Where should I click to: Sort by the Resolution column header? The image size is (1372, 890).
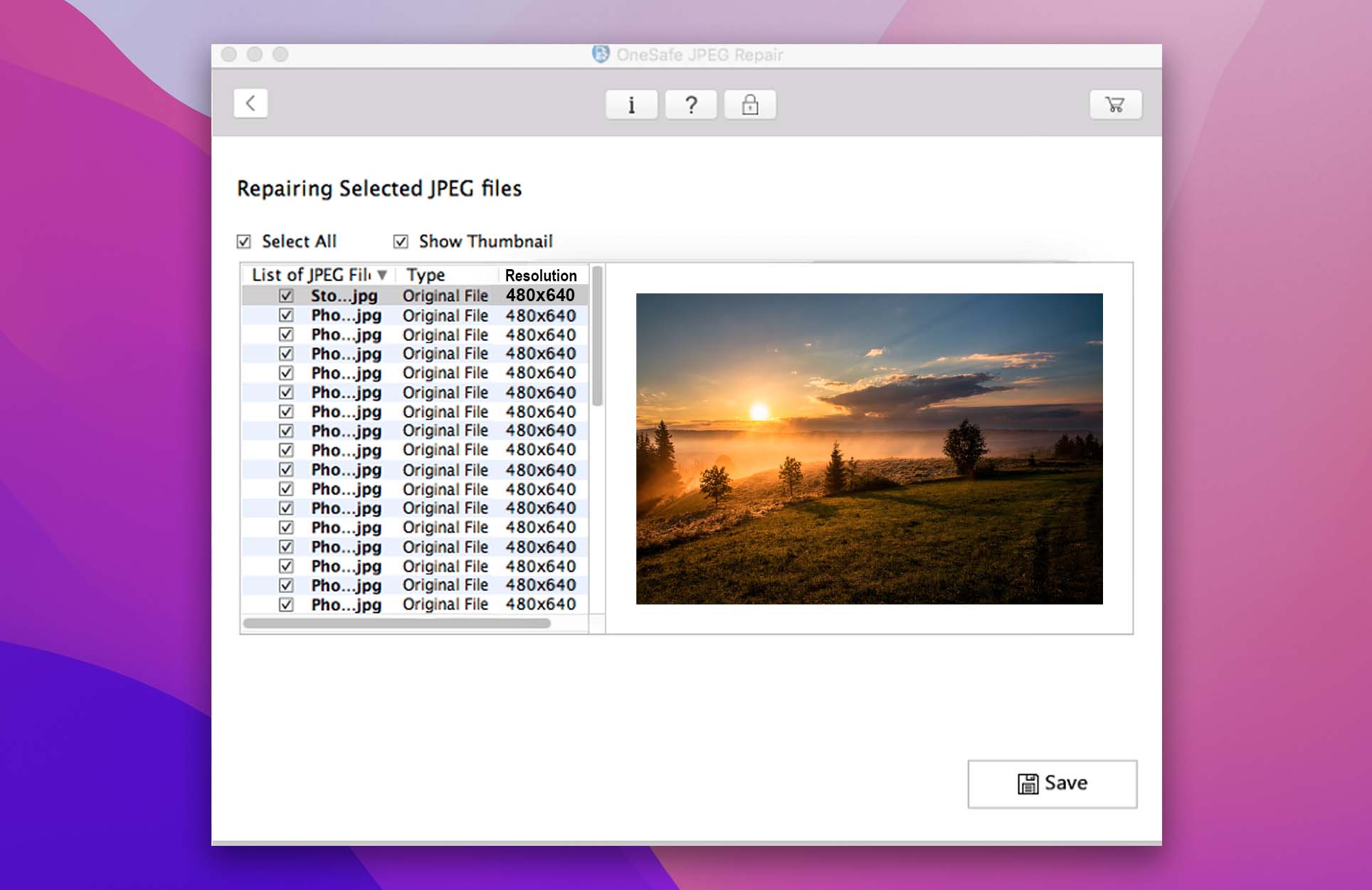(541, 276)
